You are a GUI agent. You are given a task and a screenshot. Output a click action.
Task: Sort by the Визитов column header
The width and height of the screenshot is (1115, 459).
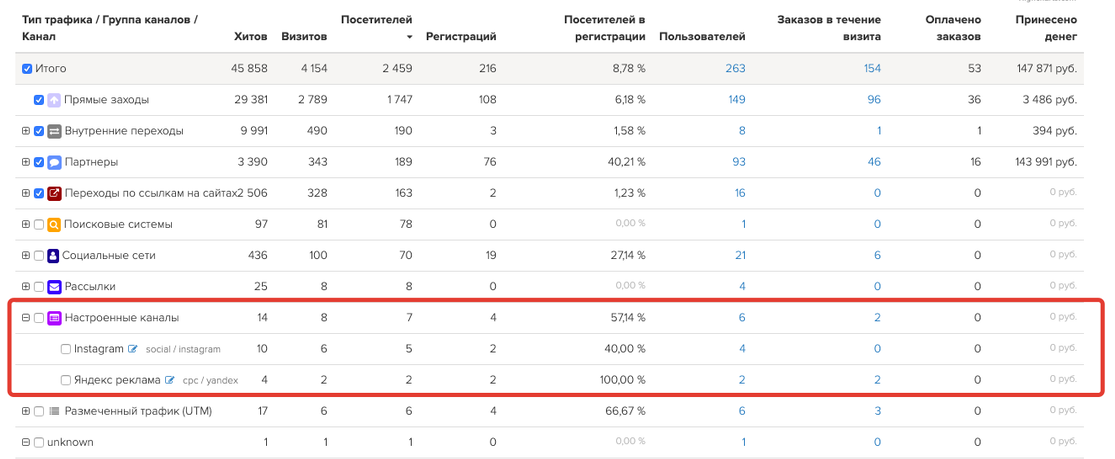(x=304, y=36)
